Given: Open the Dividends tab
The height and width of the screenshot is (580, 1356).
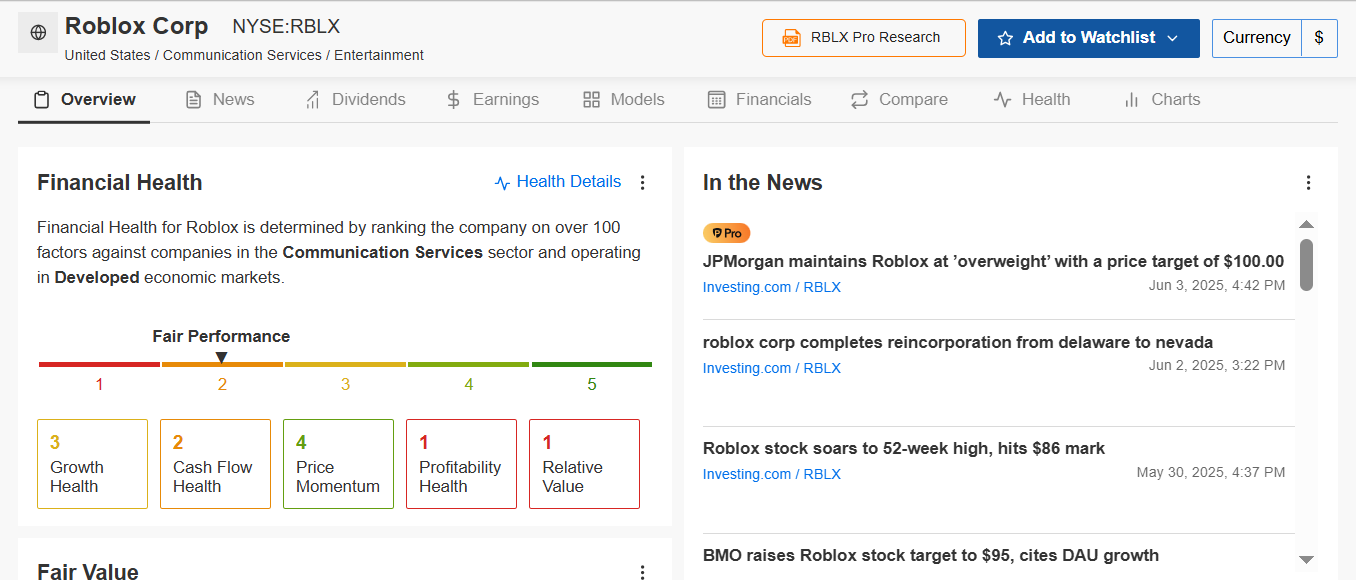Looking at the screenshot, I should coord(355,99).
